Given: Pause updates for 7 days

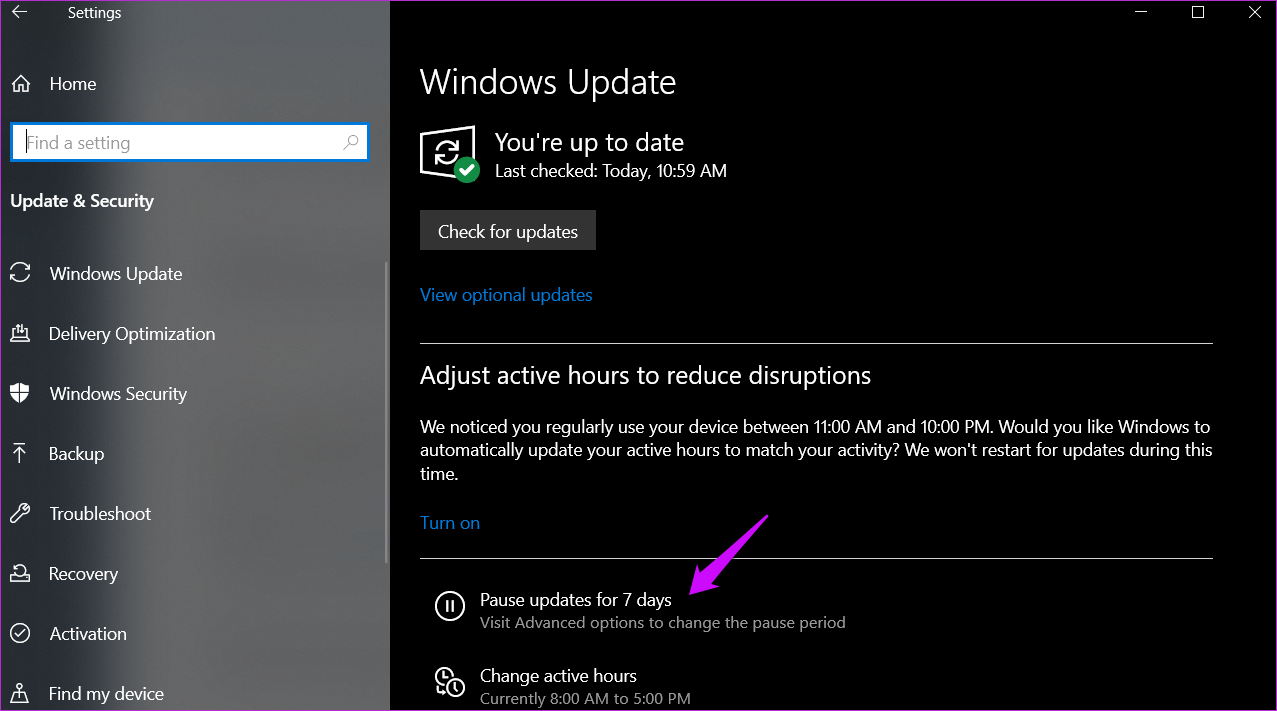Looking at the screenshot, I should coord(575,599).
